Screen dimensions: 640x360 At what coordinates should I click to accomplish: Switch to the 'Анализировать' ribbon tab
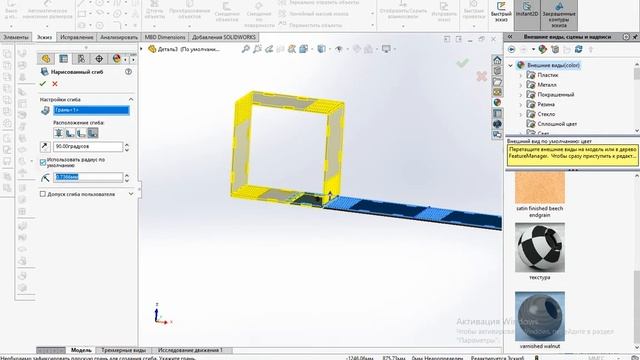pyautogui.click(x=119, y=37)
